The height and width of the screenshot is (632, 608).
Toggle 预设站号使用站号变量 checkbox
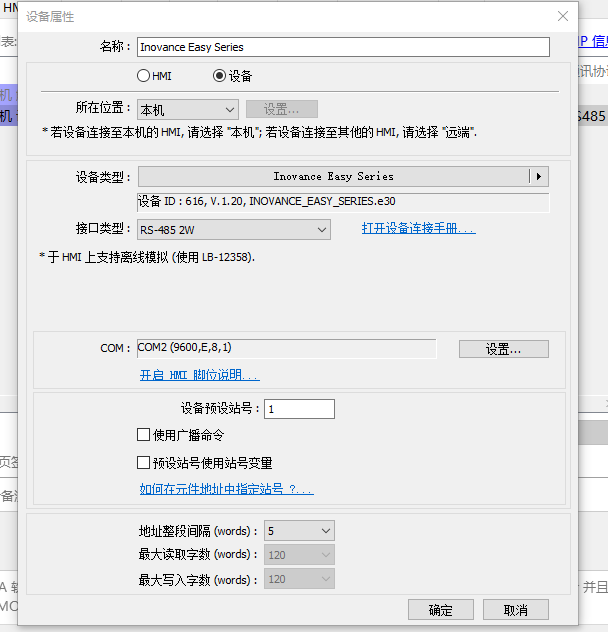point(144,463)
